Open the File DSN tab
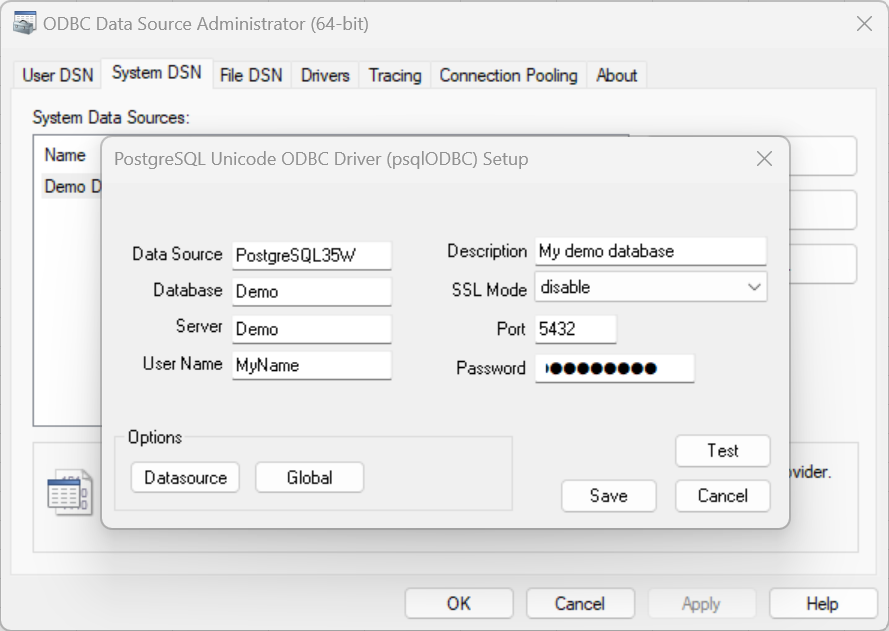 pyautogui.click(x=251, y=75)
